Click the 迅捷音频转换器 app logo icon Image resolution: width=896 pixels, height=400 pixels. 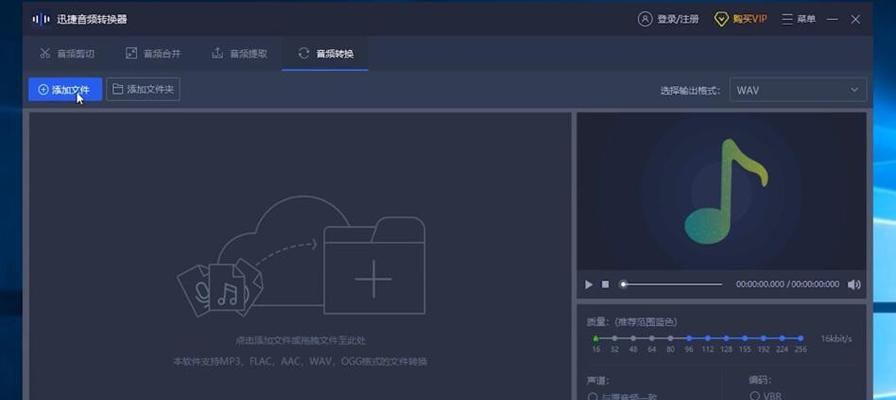pyautogui.click(x=41, y=19)
